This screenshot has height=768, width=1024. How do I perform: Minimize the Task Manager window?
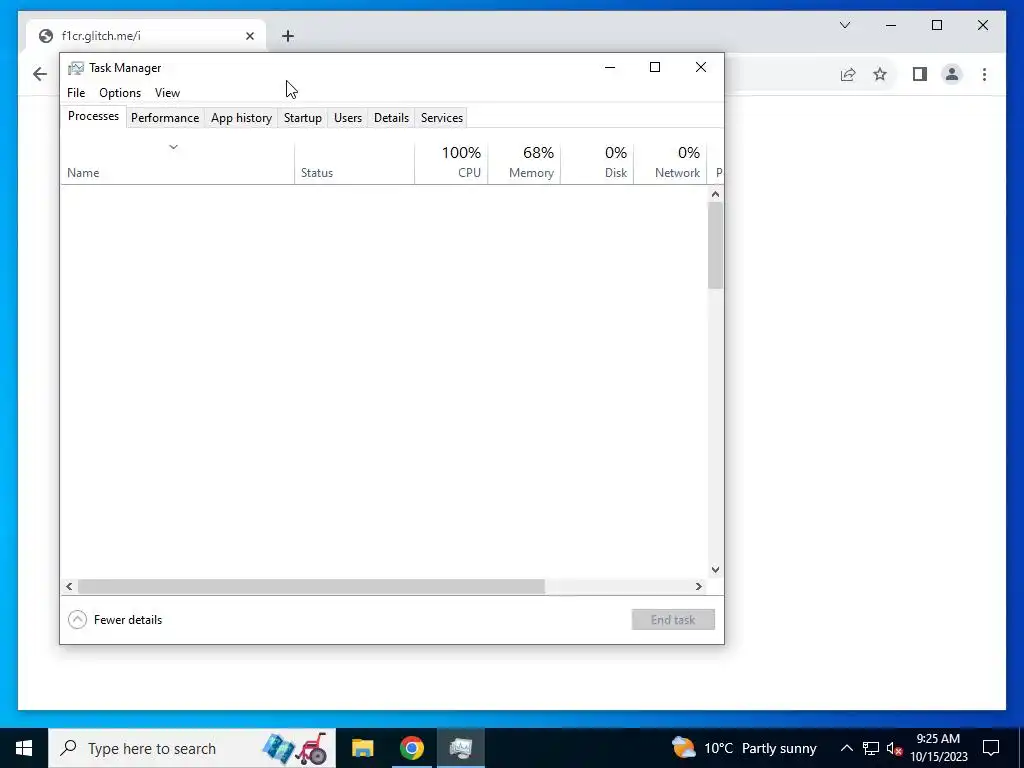pyautogui.click(x=610, y=67)
